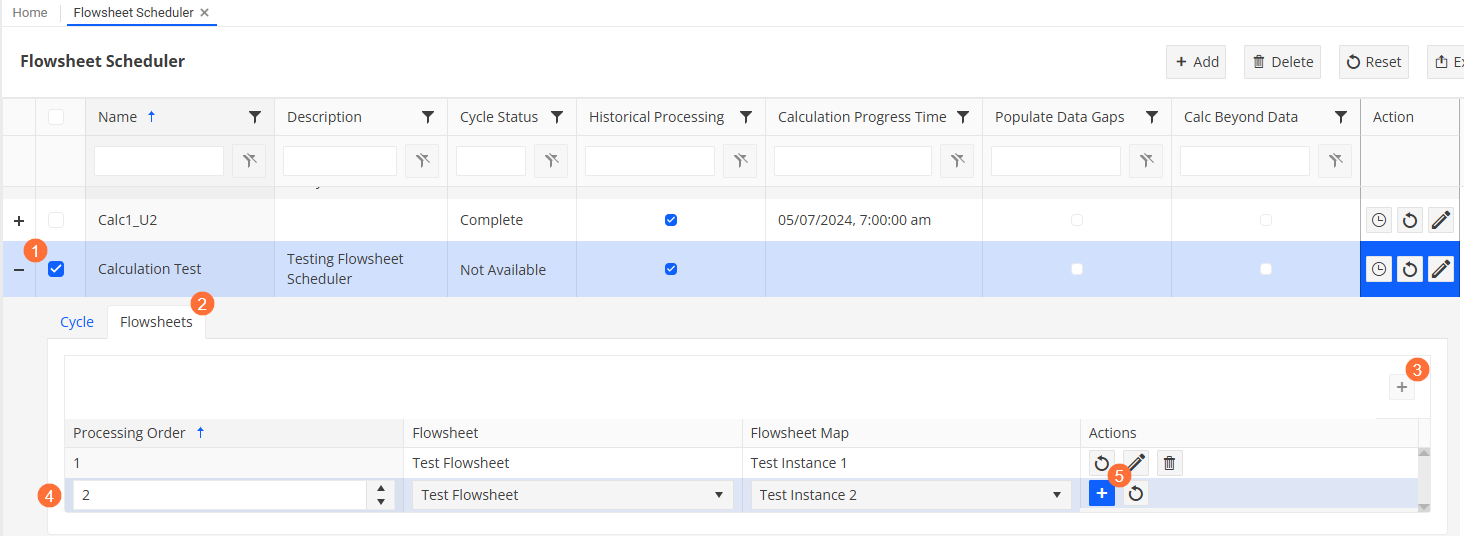This screenshot has width=1464, height=536.
Task: Open filter menu on Calculation Progress Time header
Action: pos(963,117)
